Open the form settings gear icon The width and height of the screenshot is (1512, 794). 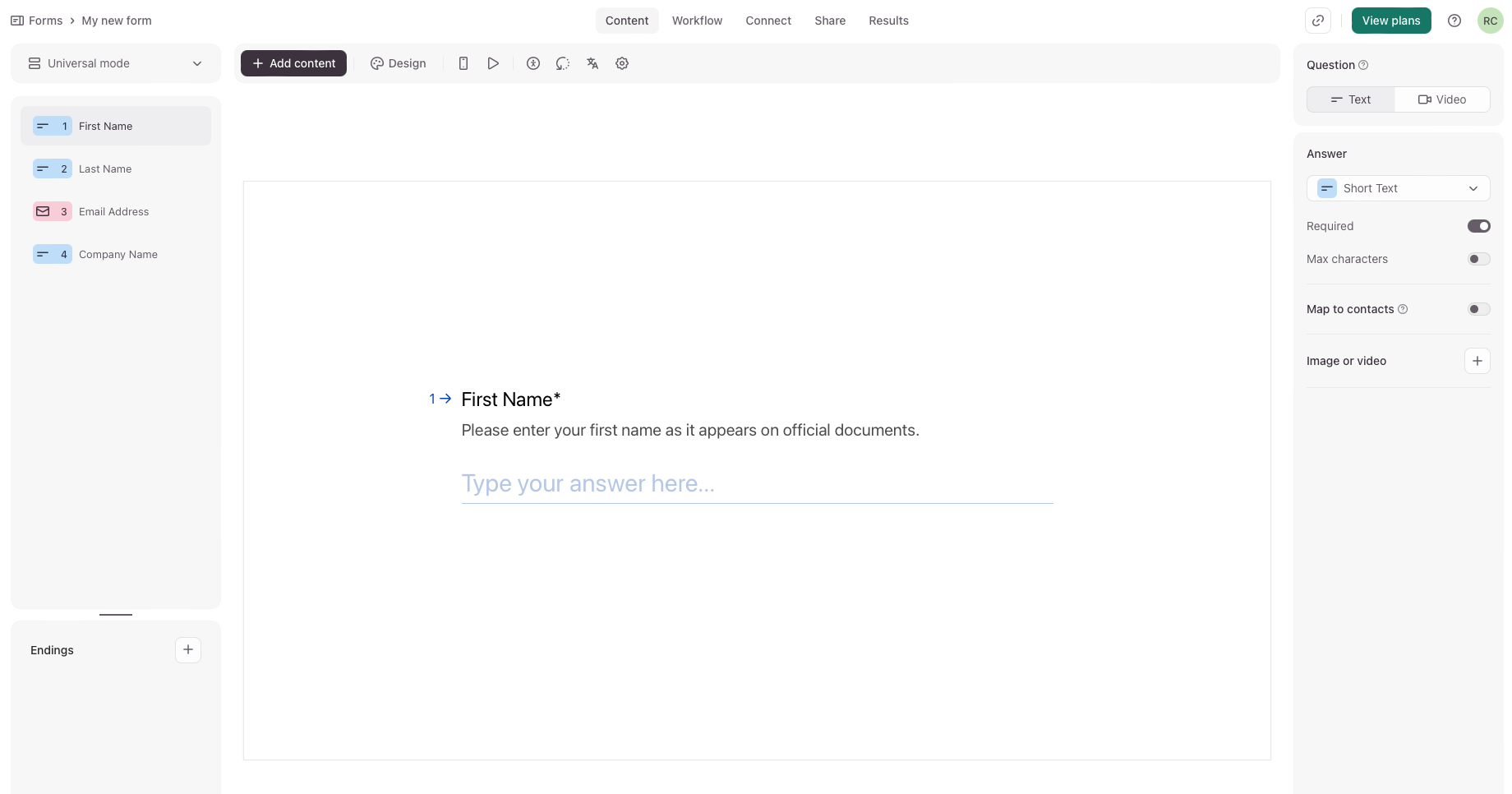click(622, 62)
